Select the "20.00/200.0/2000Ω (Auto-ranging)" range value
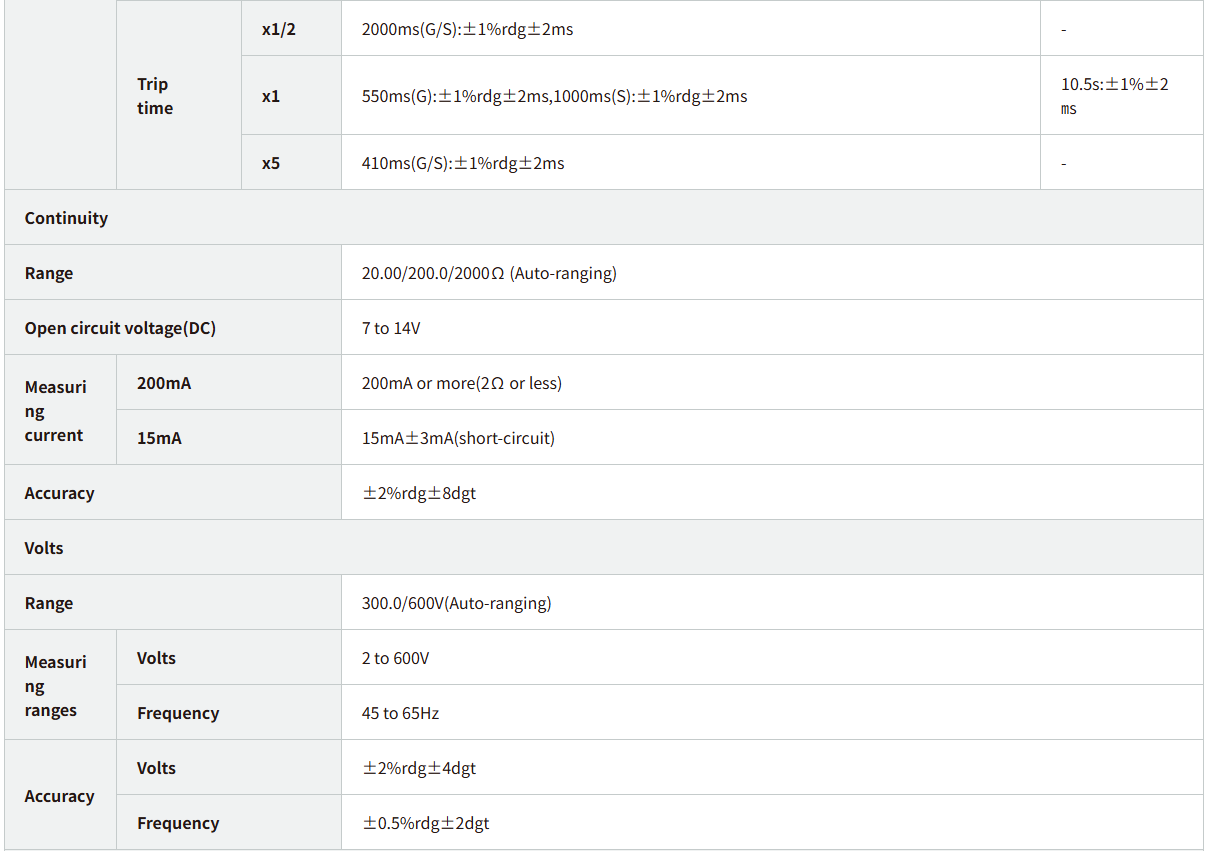 (488, 273)
